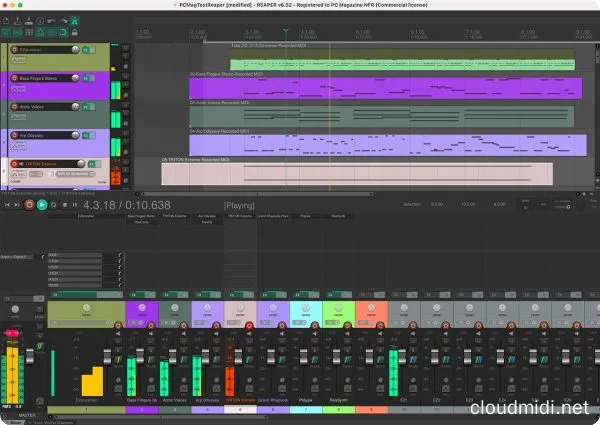This screenshot has width=600, height=425.
Task: Click the go-to-start transport button
Action: (8, 204)
